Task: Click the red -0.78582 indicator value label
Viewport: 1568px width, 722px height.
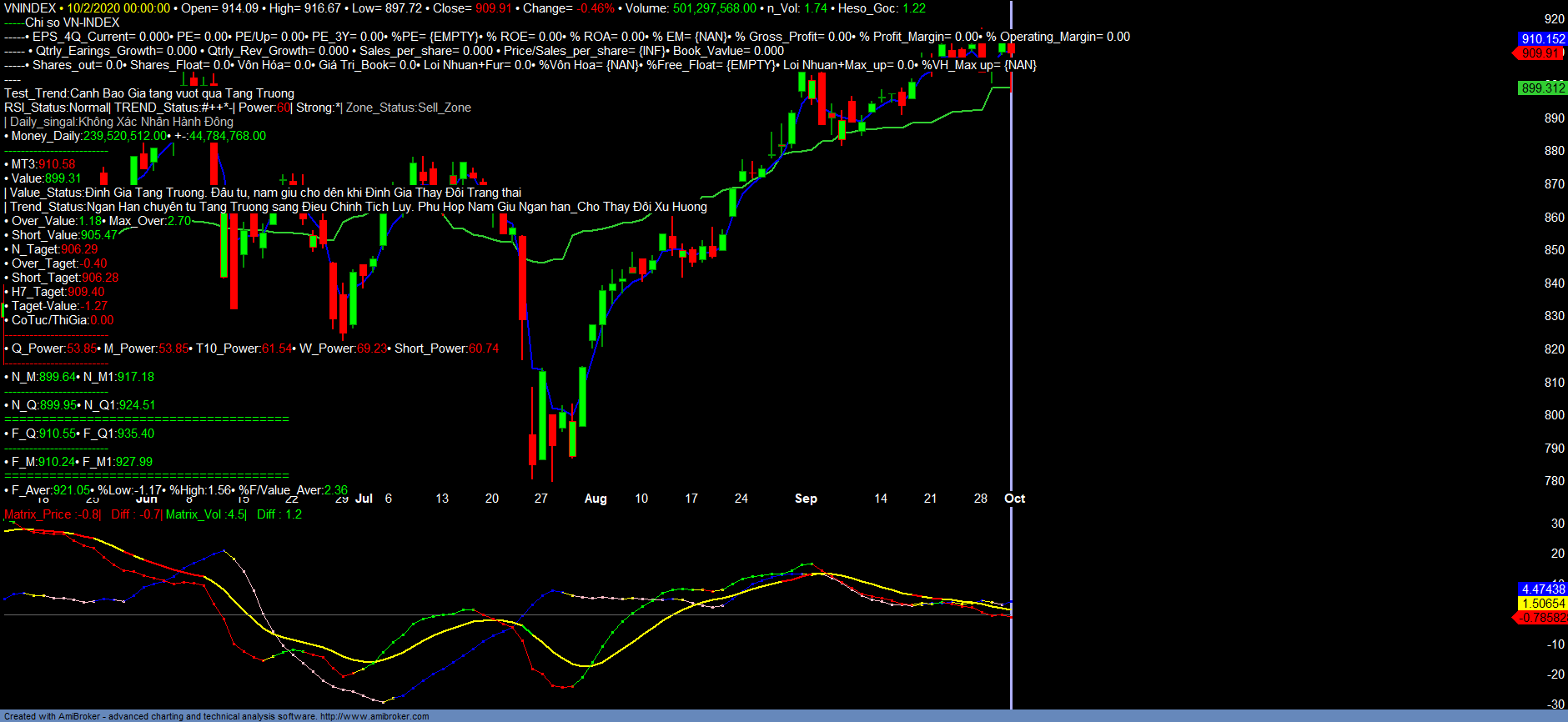Action: [1541, 618]
